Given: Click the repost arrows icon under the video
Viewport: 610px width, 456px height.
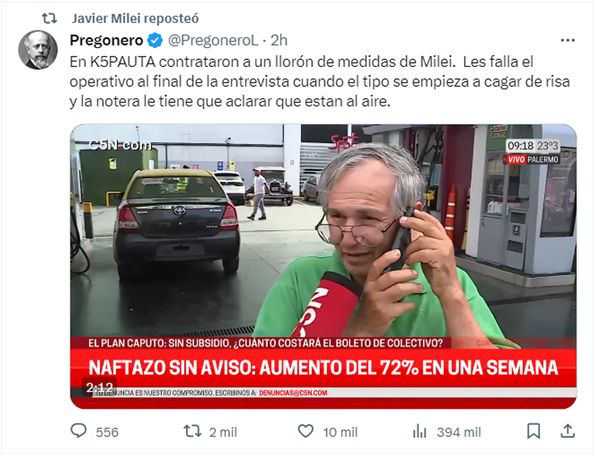Looking at the screenshot, I should (x=192, y=431).
